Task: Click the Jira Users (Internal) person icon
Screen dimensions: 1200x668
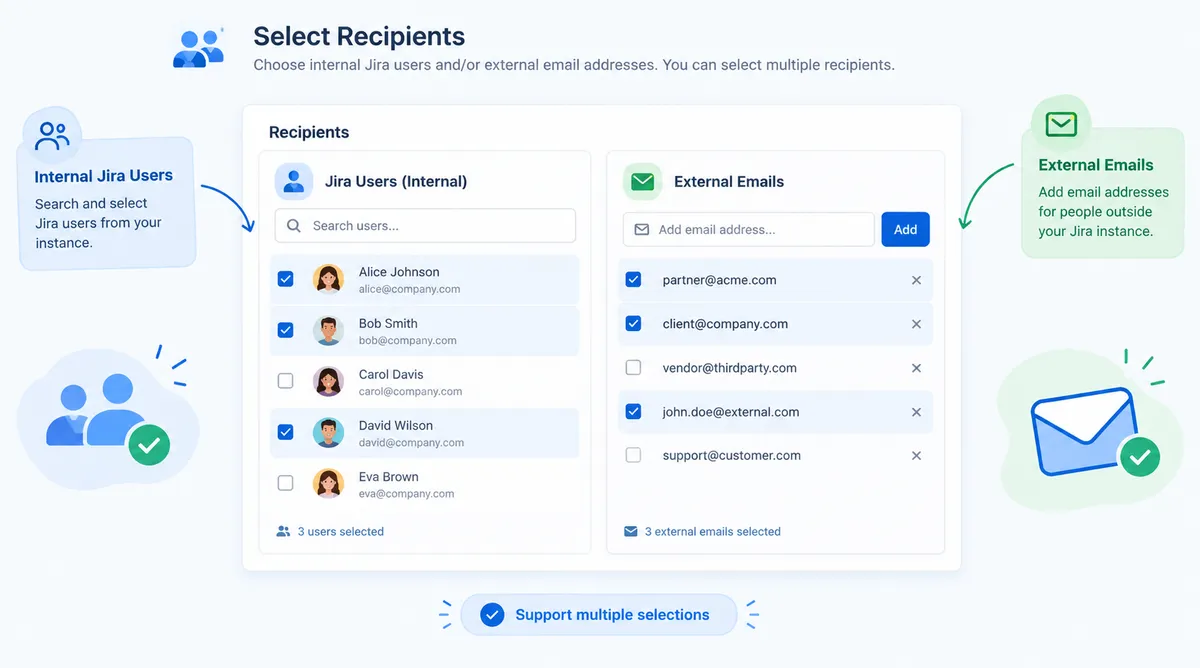Action: point(294,181)
